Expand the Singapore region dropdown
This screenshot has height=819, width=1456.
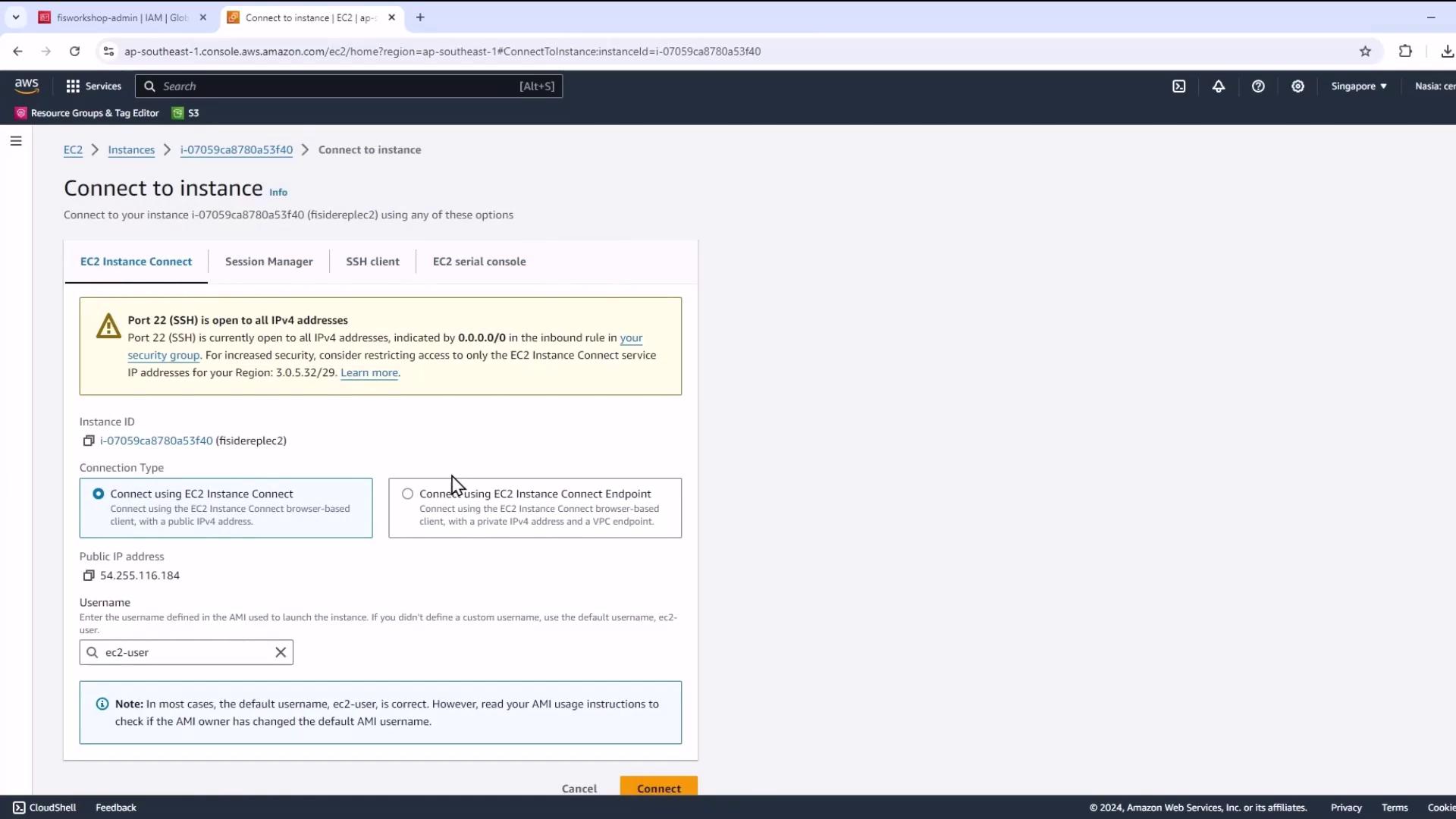click(x=1359, y=86)
